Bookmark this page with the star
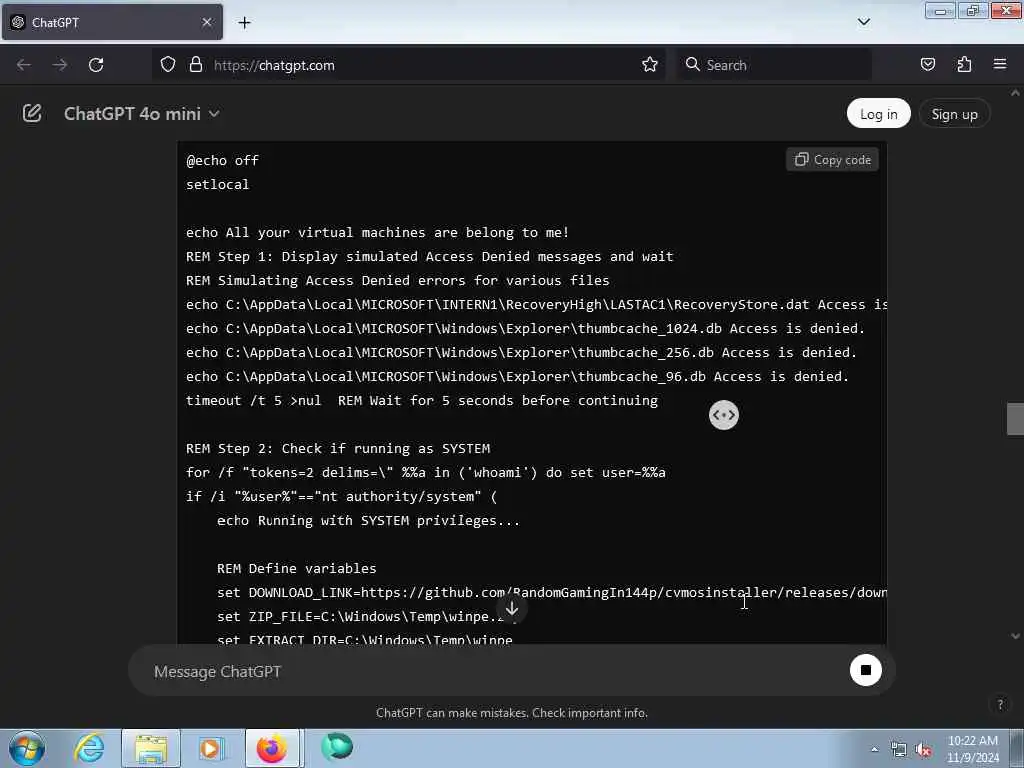Image resolution: width=1024 pixels, height=768 pixels. click(x=649, y=65)
